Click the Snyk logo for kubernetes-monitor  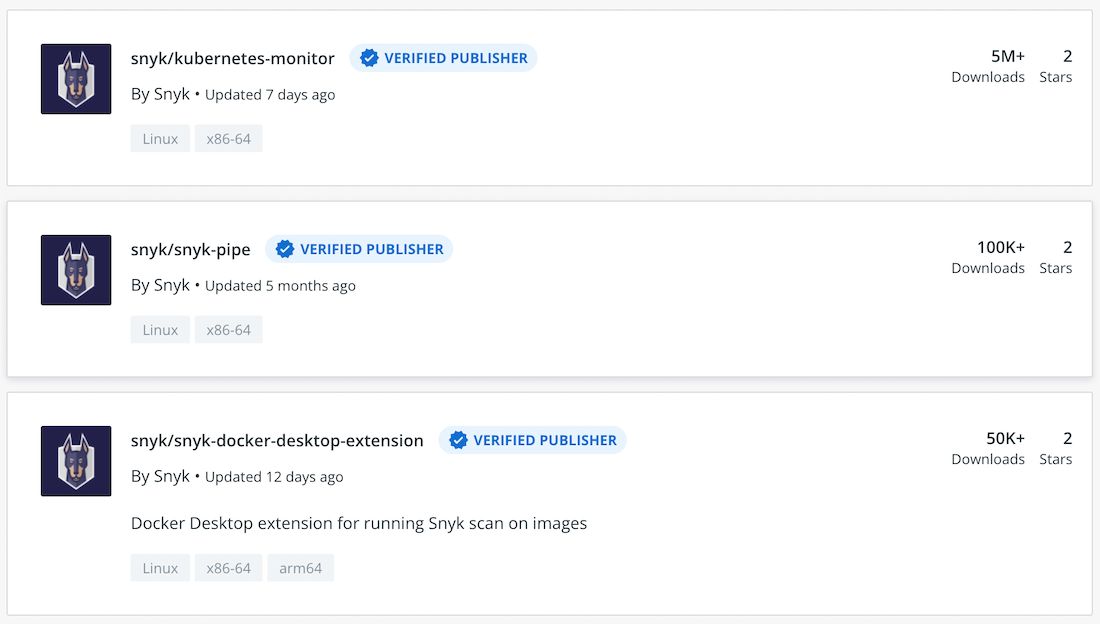pyautogui.click(x=76, y=79)
